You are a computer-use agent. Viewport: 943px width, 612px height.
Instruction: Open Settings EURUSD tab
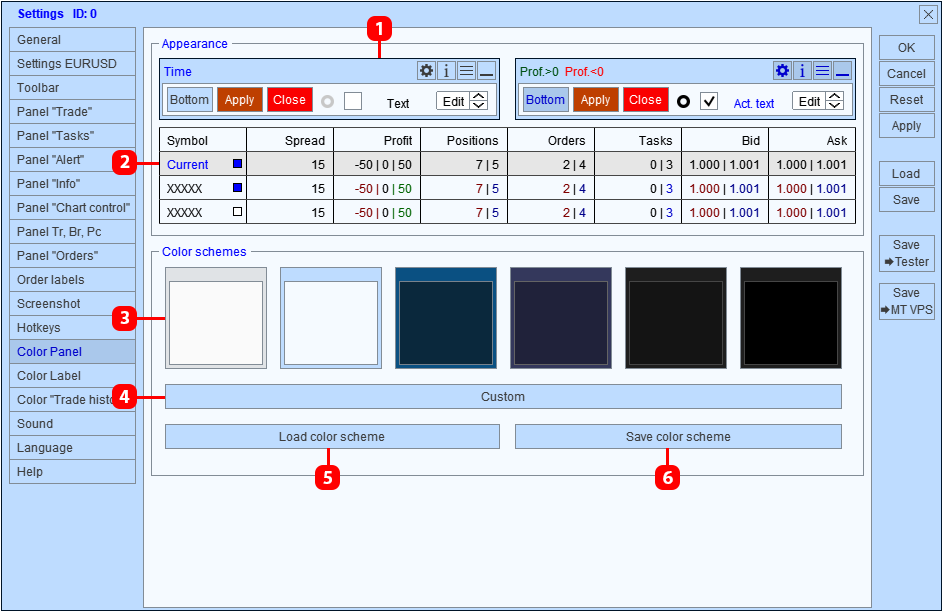72,64
